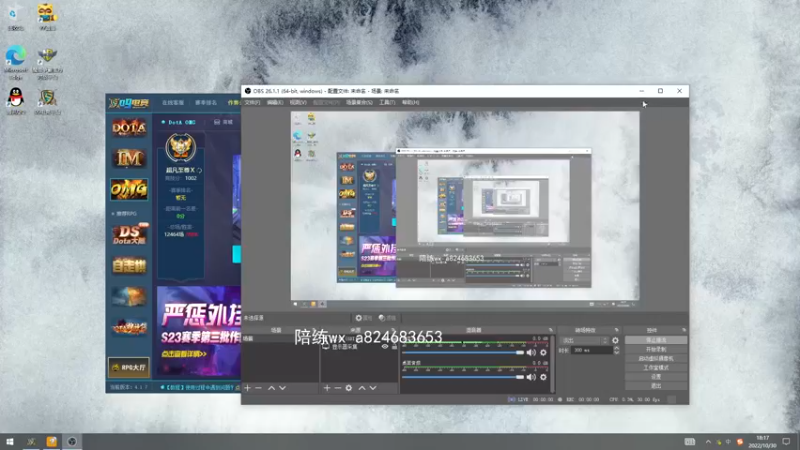This screenshot has height=450, width=800.
Task: Click the 桌面音频 volume slider
Action: coord(463,377)
